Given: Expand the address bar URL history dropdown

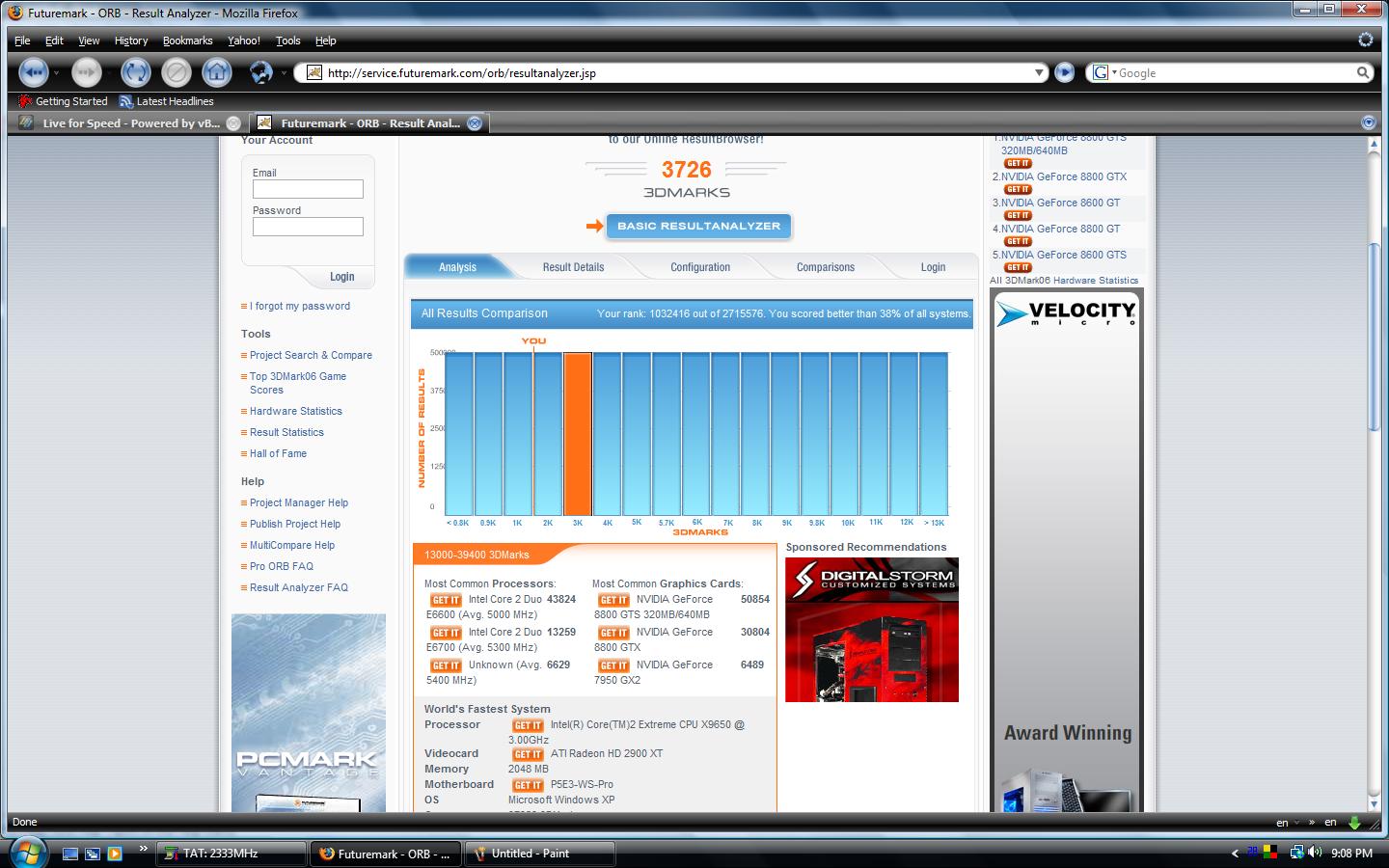Looking at the screenshot, I should click(1039, 72).
